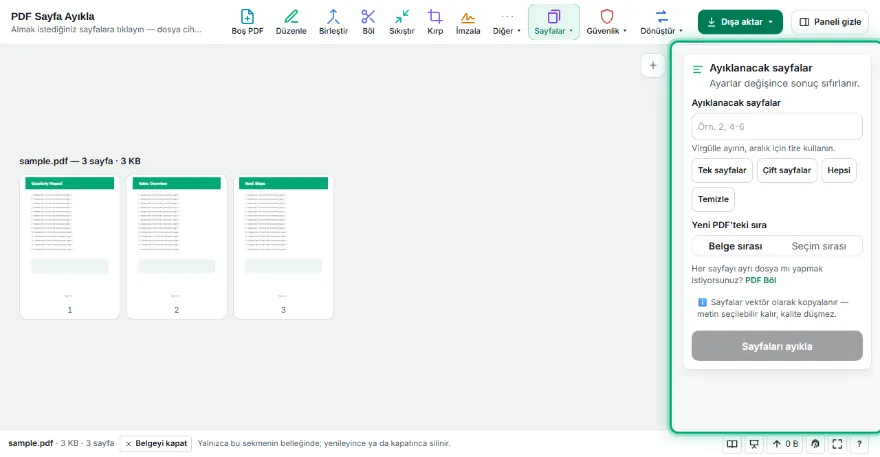This screenshot has width=880, height=457.
Task: Choose Belge sırası order
Action: coord(735,246)
